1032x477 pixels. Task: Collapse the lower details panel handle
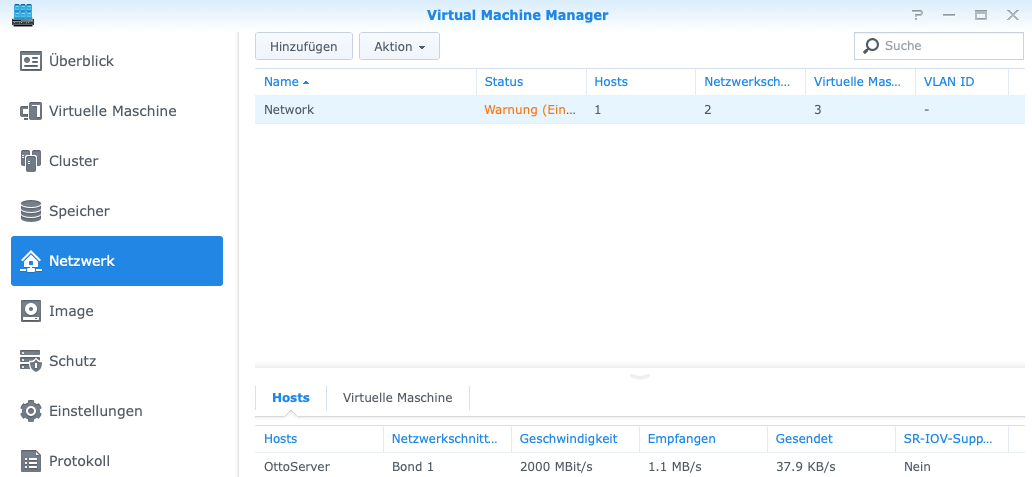point(640,376)
